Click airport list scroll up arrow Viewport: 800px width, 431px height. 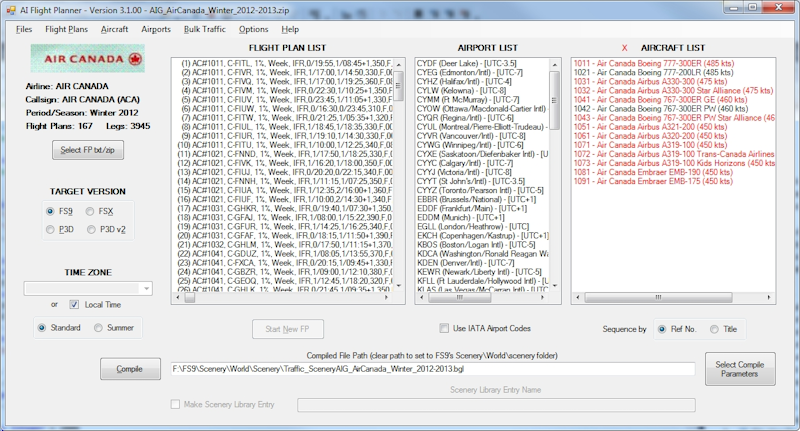tap(555, 64)
